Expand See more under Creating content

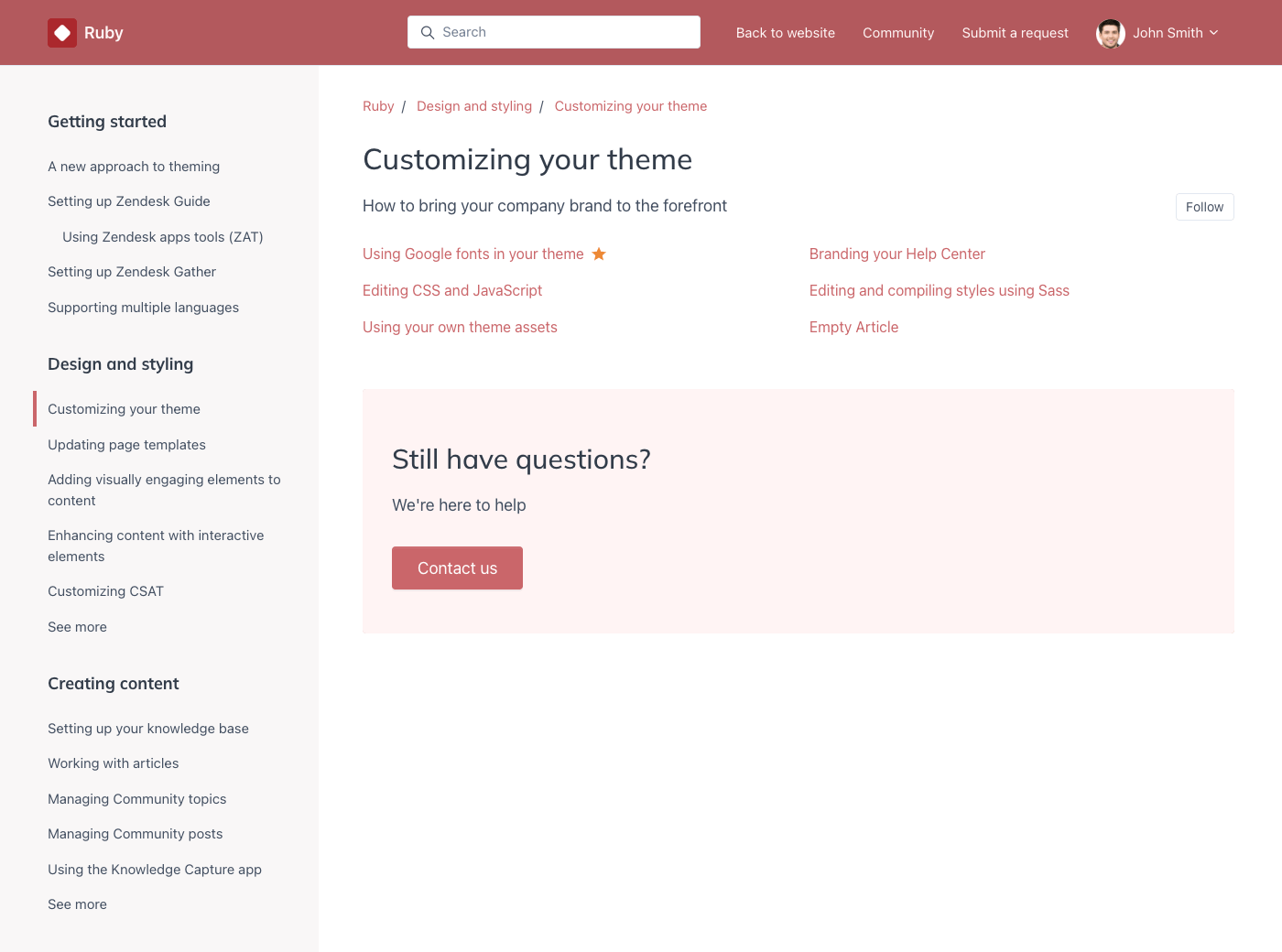point(77,904)
